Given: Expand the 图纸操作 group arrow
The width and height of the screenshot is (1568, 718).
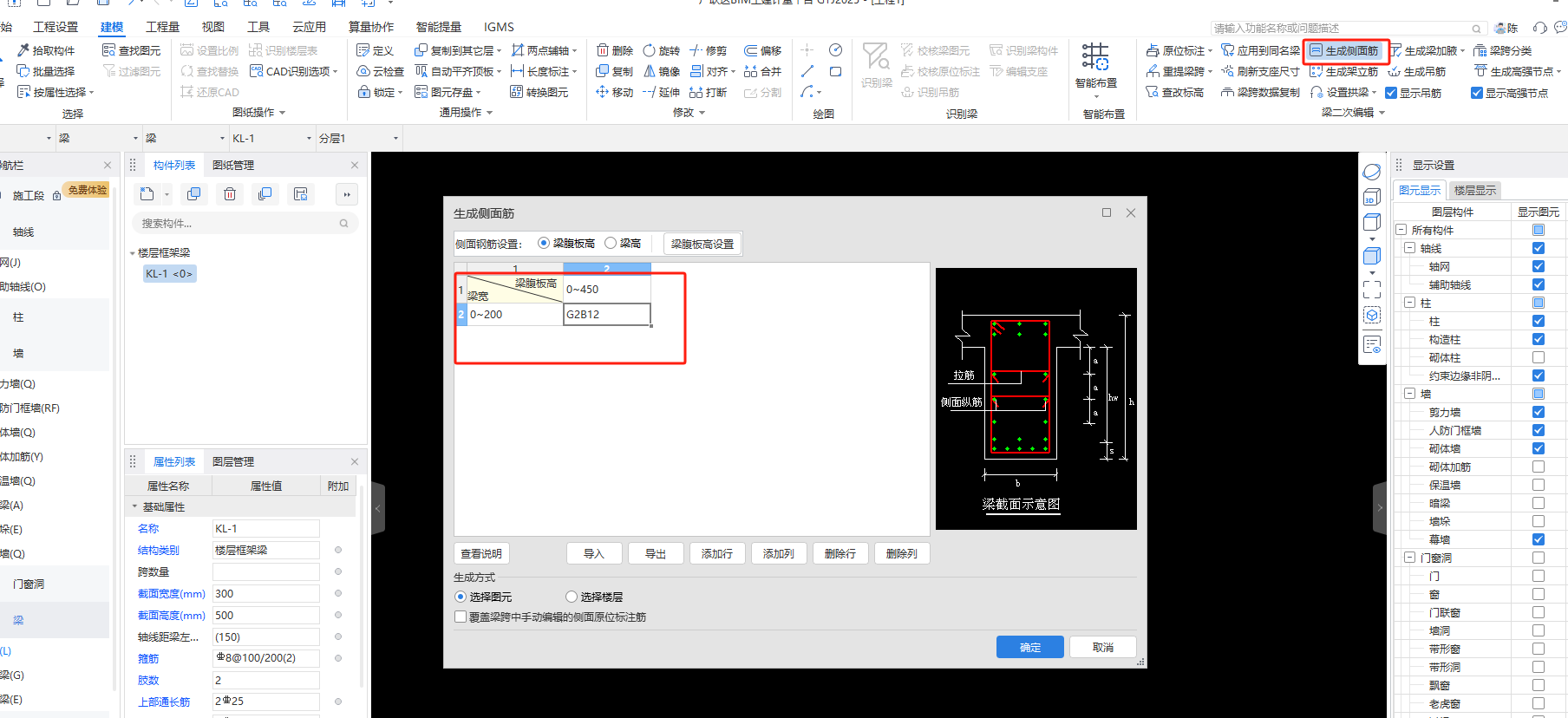Looking at the screenshot, I should point(282,113).
